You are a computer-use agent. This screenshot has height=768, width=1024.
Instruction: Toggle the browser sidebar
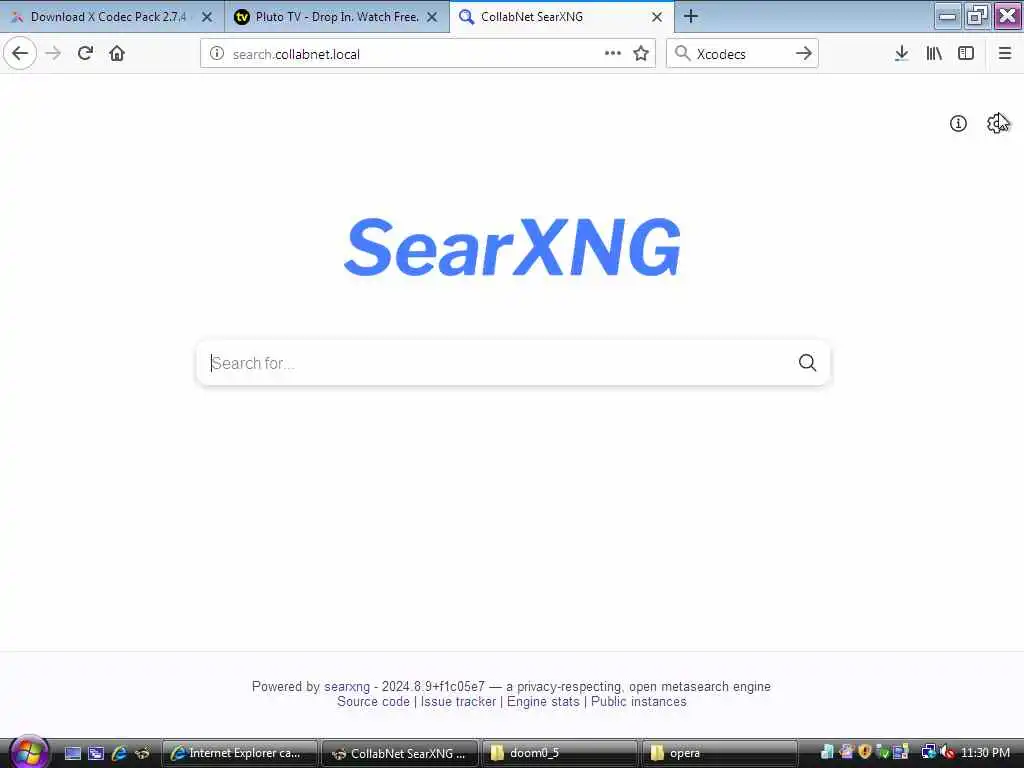(966, 54)
